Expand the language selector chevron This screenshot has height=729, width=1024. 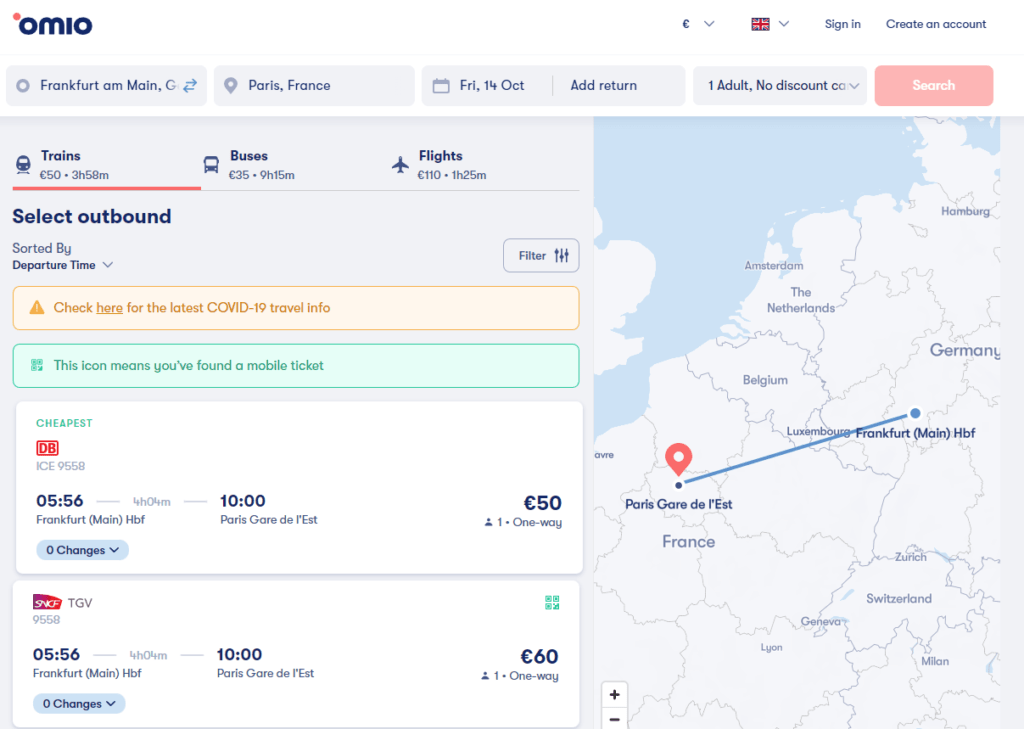point(784,24)
